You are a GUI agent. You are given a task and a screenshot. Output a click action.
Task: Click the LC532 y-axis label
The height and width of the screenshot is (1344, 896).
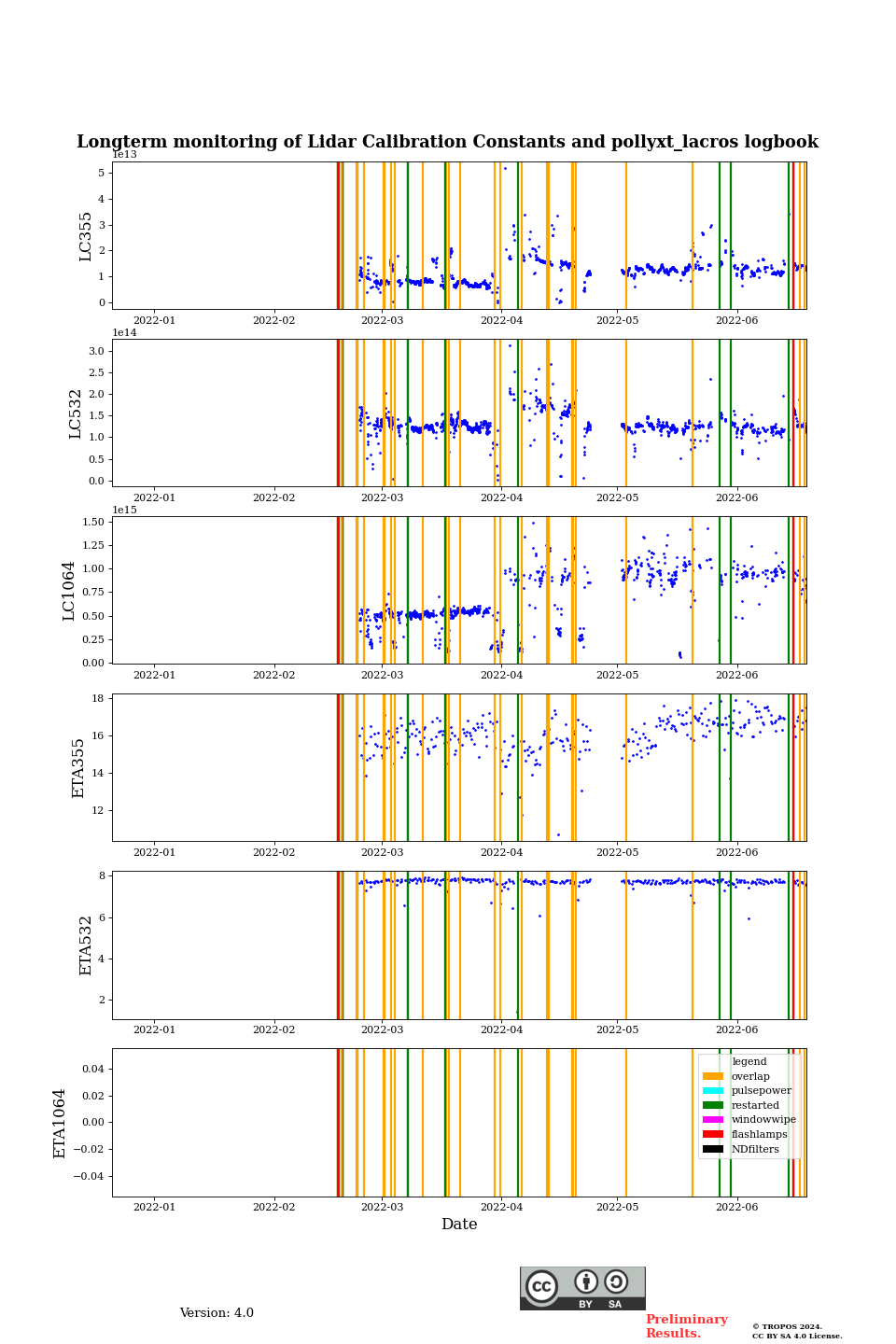click(76, 413)
